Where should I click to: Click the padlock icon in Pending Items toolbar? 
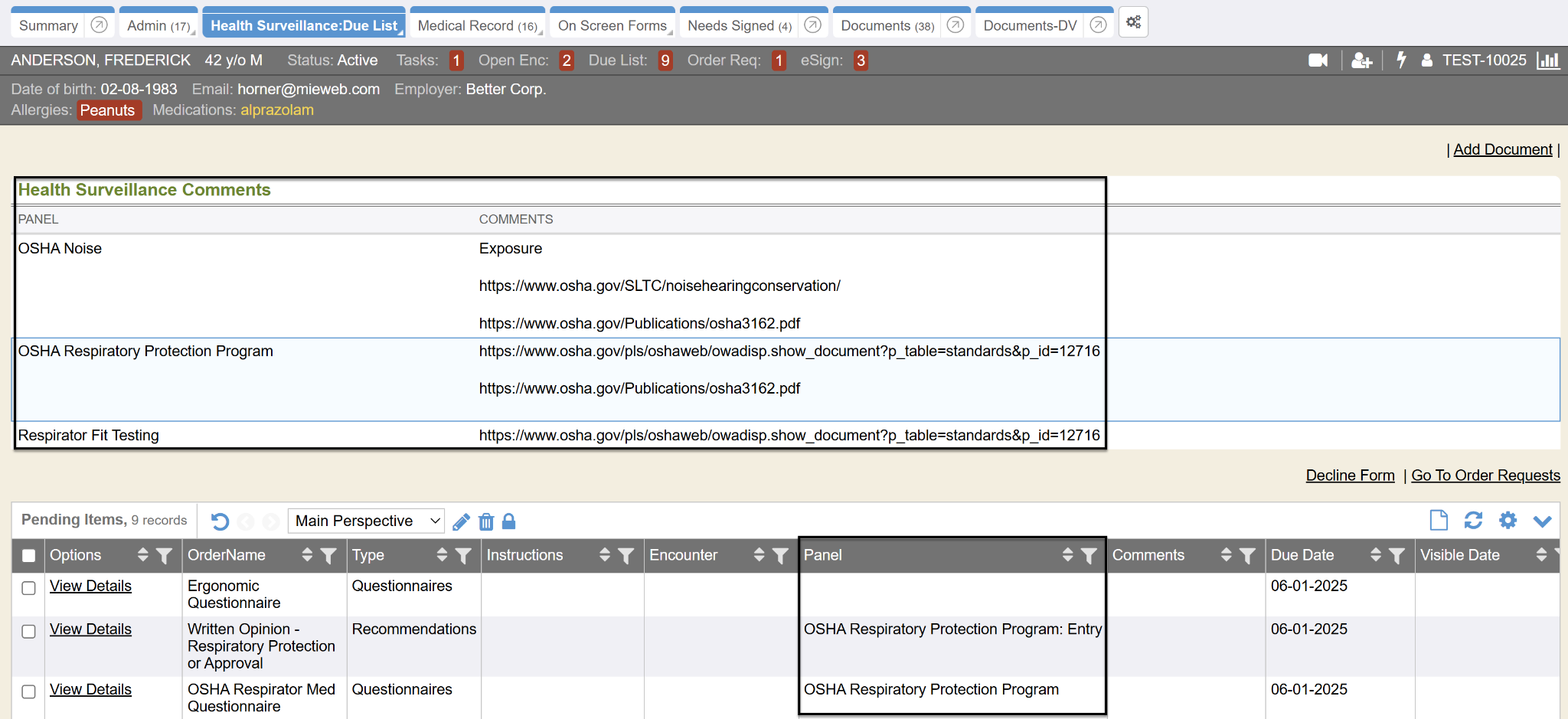(x=508, y=522)
